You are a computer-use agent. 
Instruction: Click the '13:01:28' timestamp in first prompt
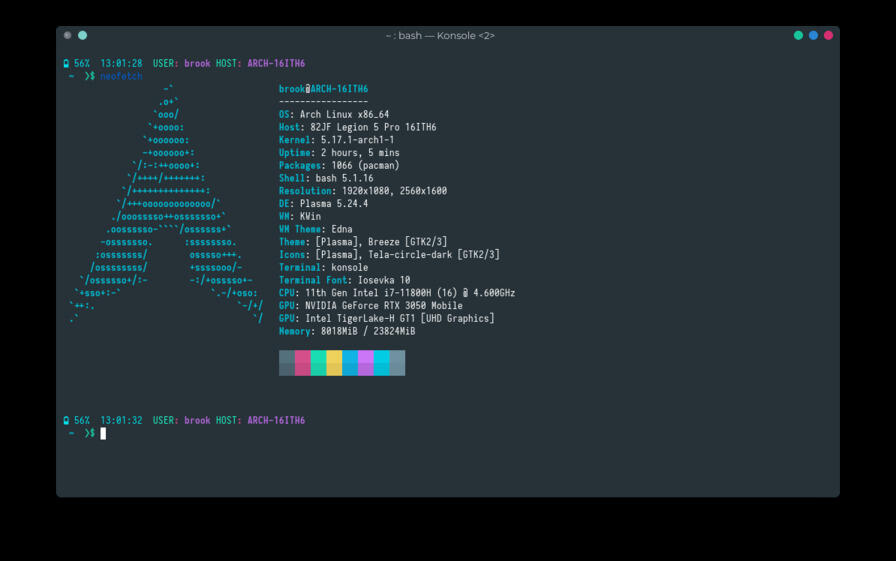121,63
